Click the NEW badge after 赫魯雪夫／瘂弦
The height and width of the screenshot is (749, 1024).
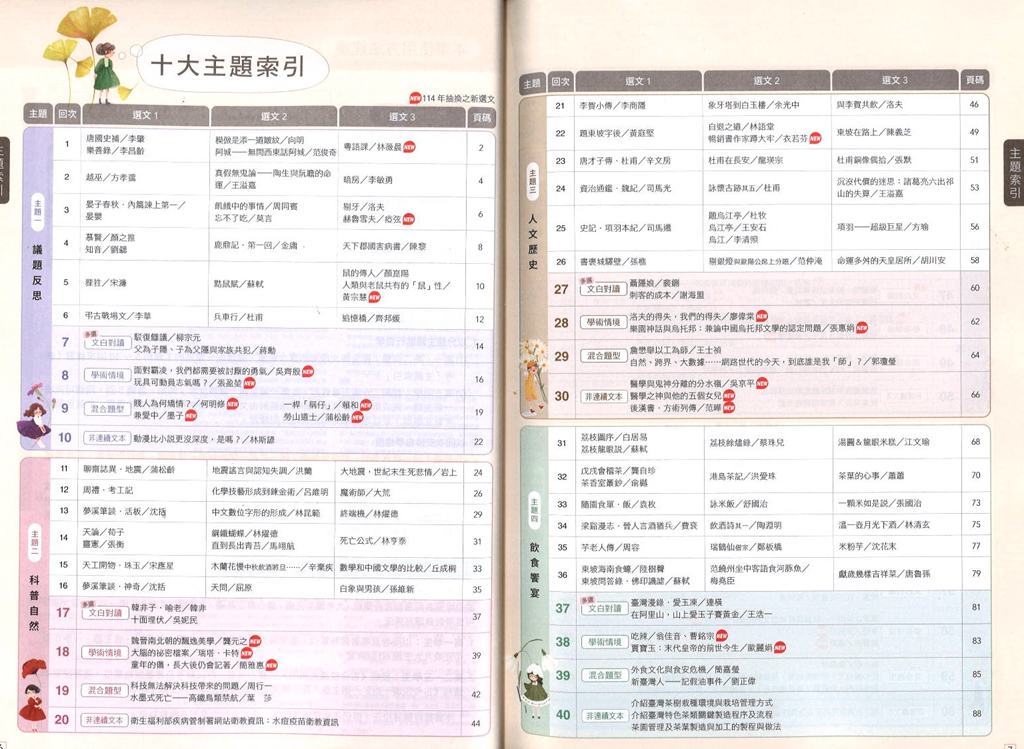[x=409, y=219]
